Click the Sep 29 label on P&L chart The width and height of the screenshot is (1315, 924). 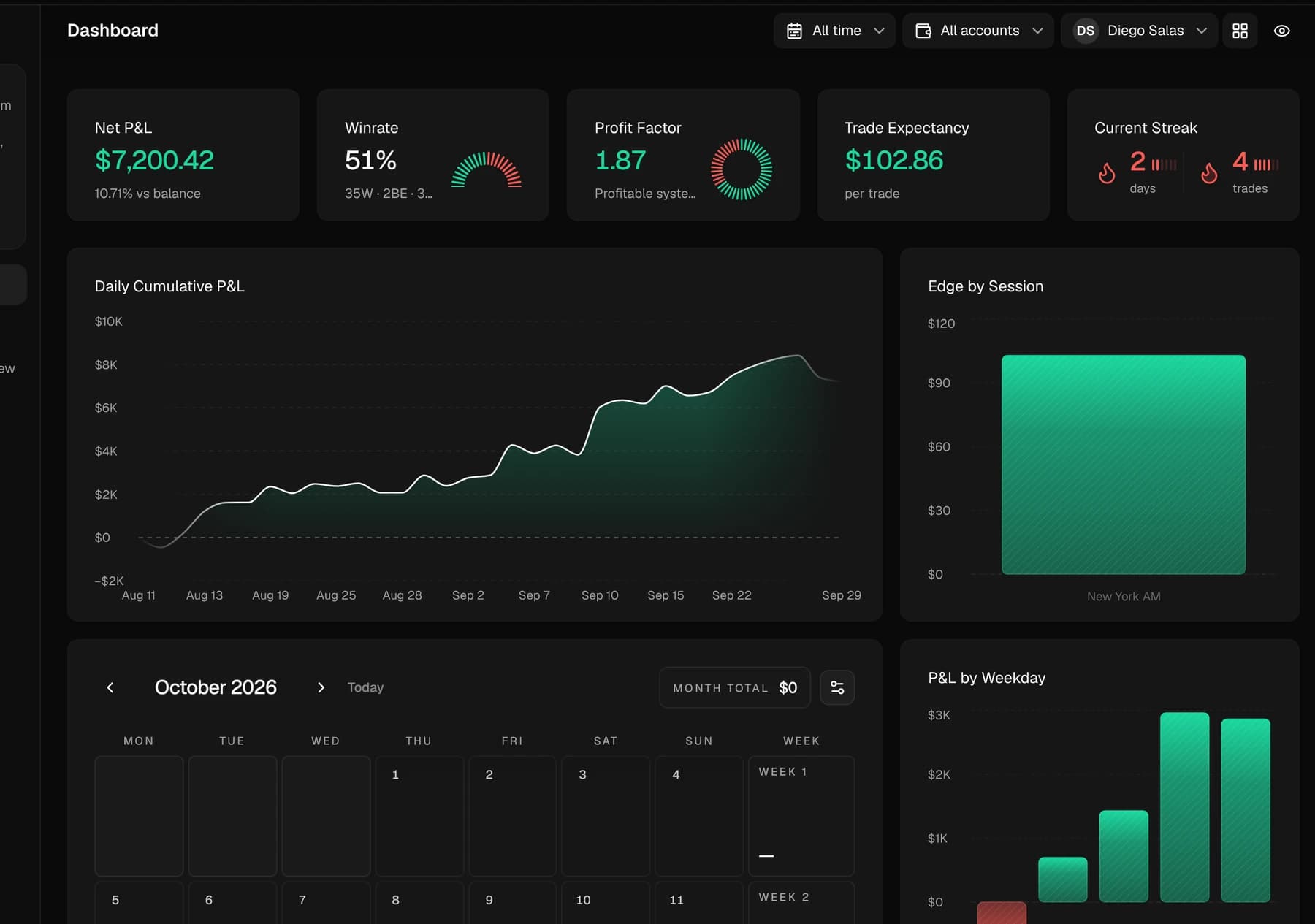(x=841, y=595)
